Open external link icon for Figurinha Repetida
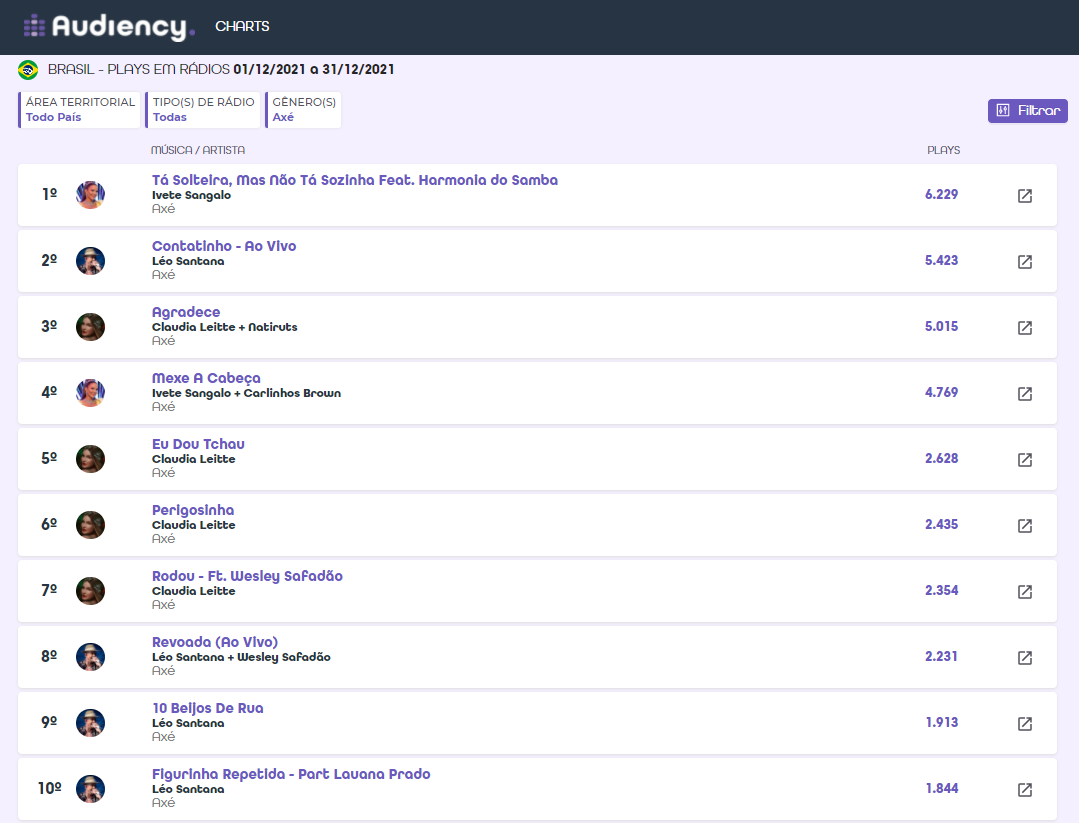This screenshot has width=1079, height=823. tap(1025, 789)
